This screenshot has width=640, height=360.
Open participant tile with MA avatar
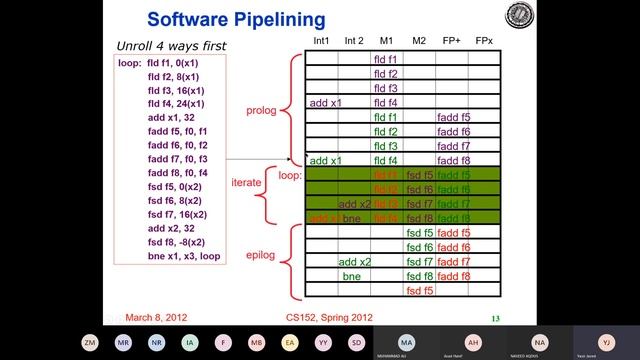coord(407,343)
